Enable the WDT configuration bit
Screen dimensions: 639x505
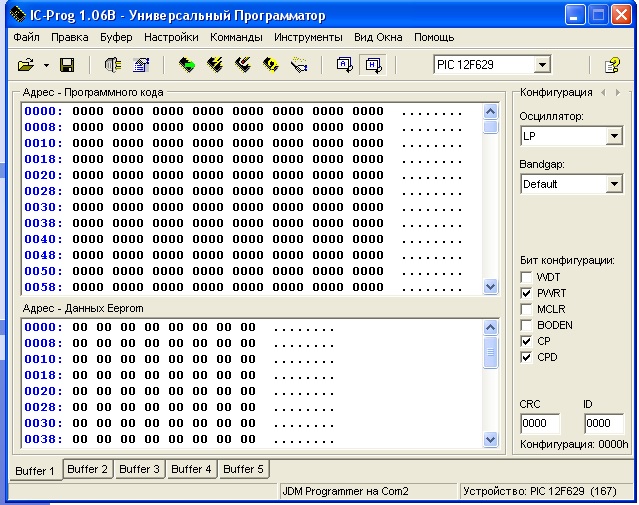click(x=527, y=276)
